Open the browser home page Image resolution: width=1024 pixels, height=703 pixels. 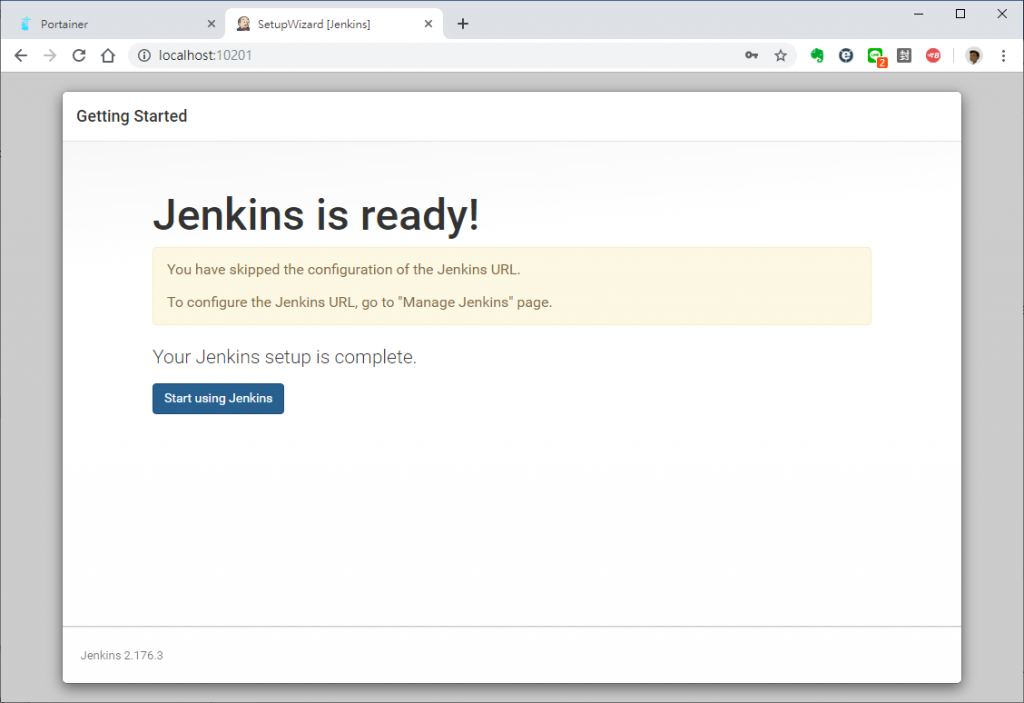(x=108, y=56)
